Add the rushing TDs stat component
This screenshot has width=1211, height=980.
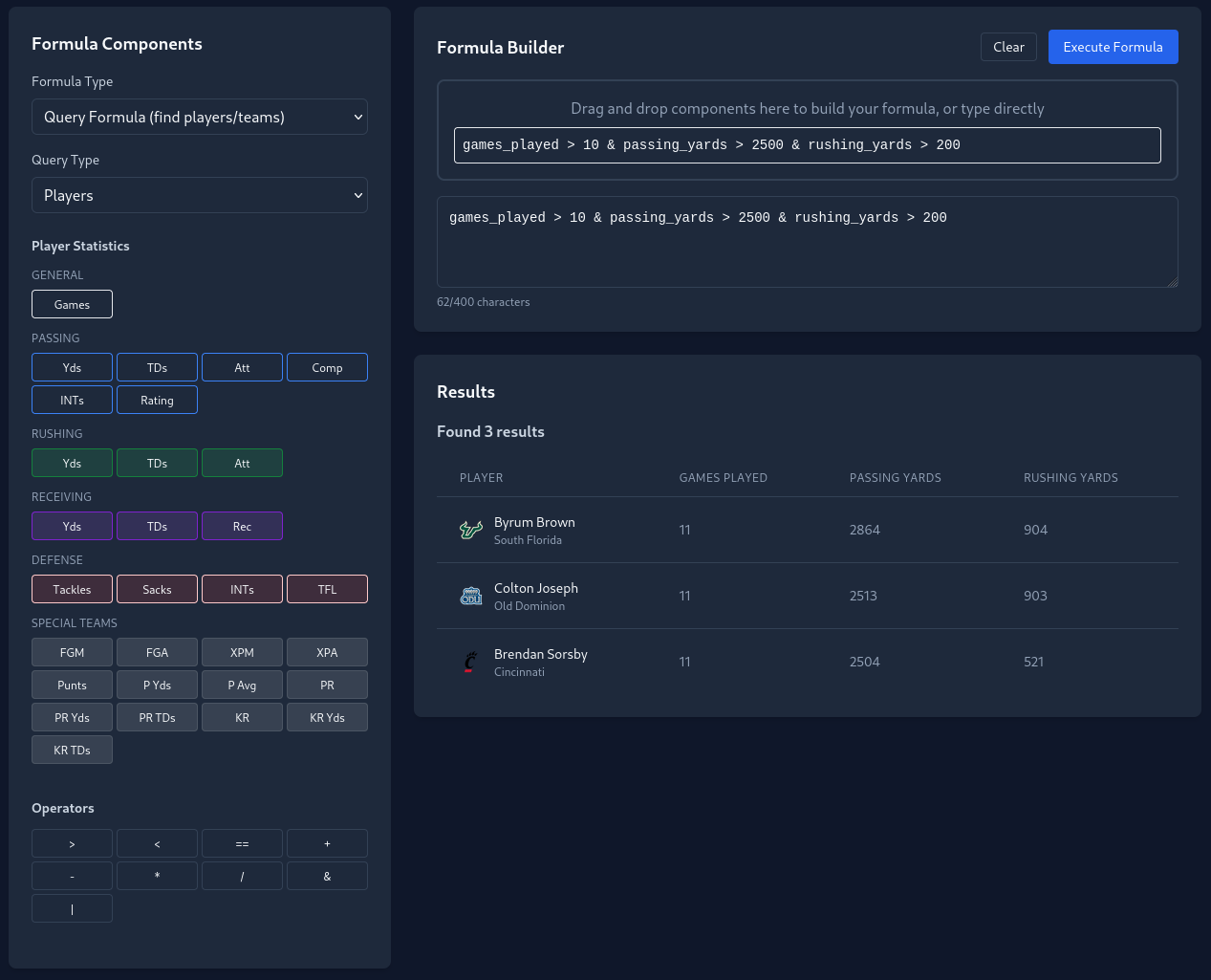(157, 463)
